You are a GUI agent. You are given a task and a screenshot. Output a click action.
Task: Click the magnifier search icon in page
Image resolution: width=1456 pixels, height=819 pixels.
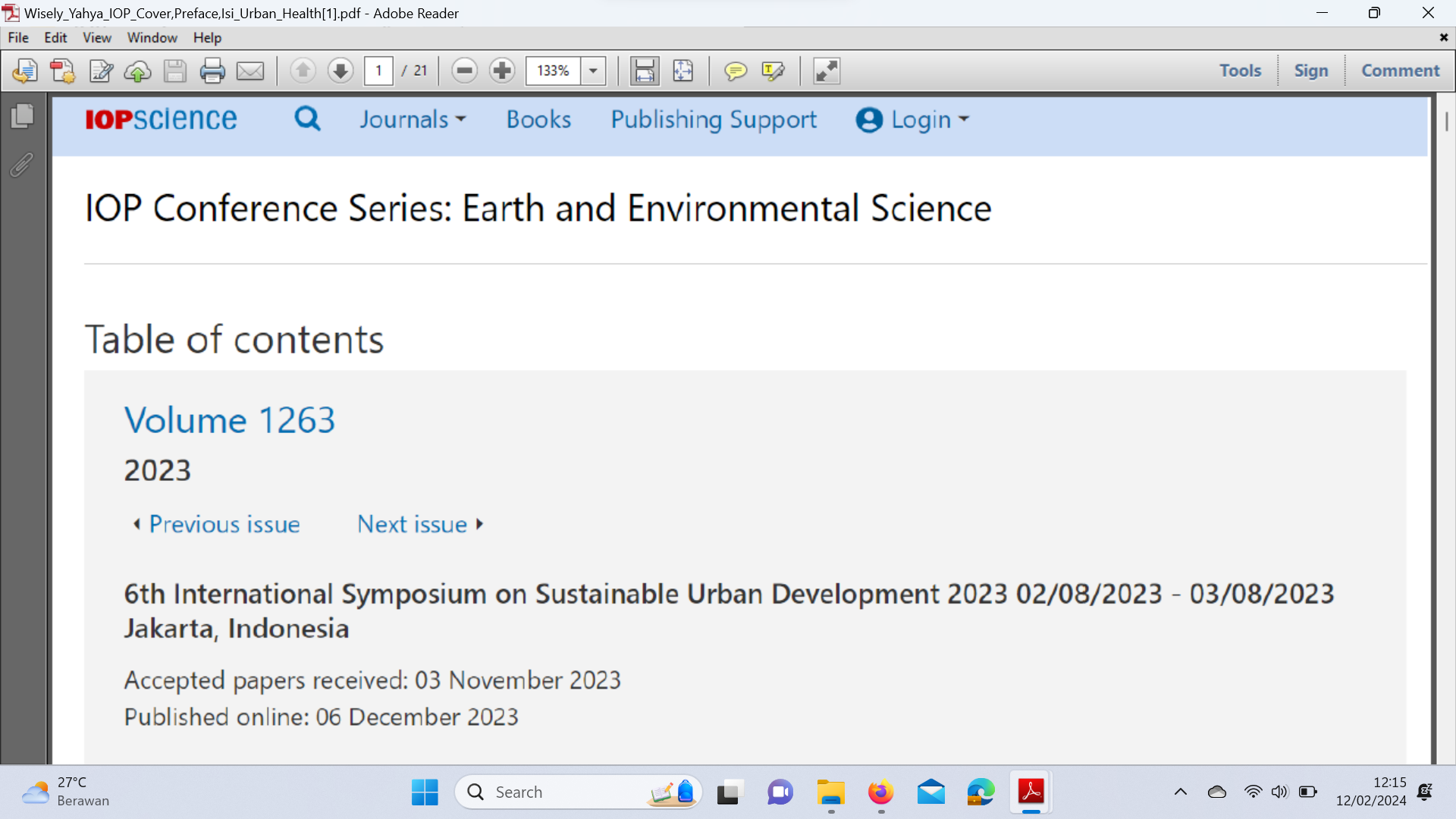pyautogui.click(x=307, y=119)
